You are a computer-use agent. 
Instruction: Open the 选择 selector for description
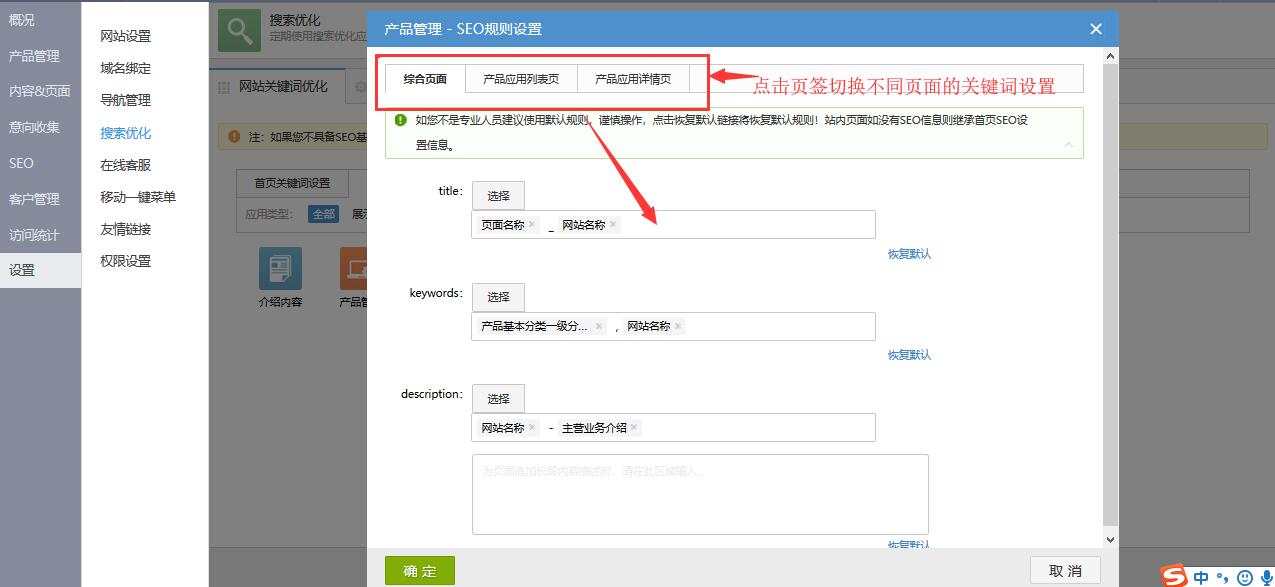(x=498, y=399)
